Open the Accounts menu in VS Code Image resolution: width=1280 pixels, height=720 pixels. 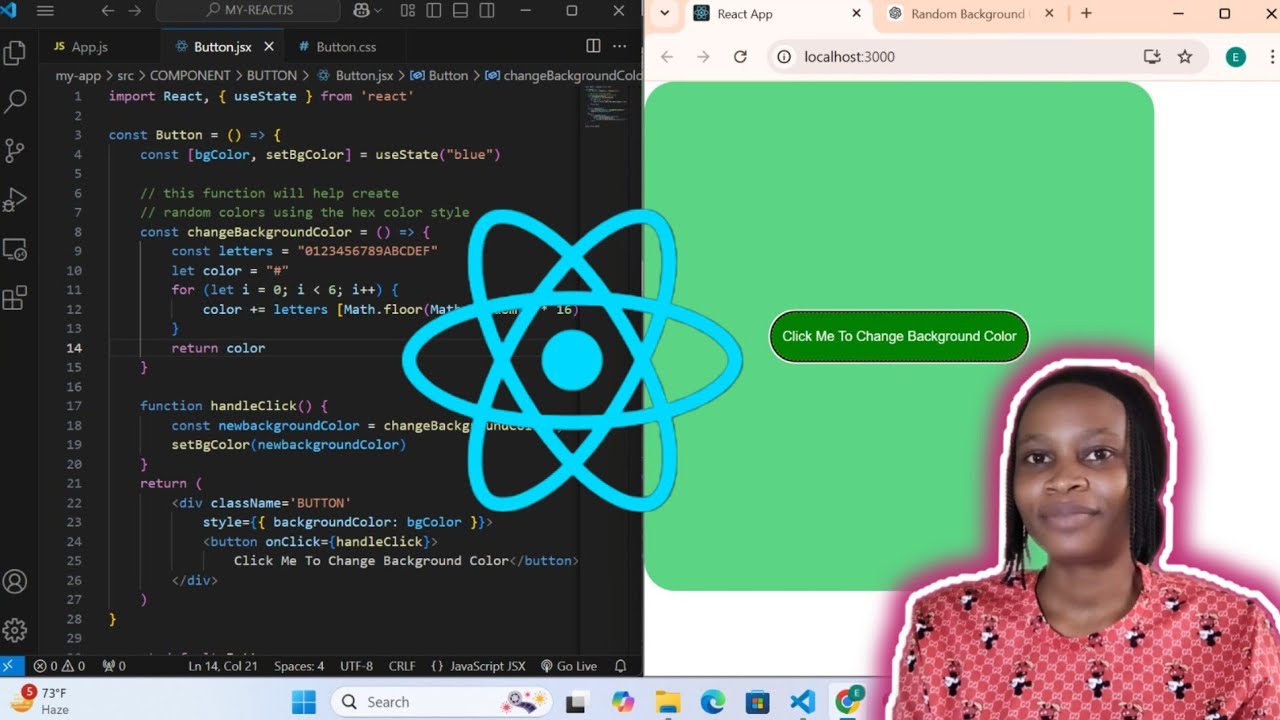15,581
